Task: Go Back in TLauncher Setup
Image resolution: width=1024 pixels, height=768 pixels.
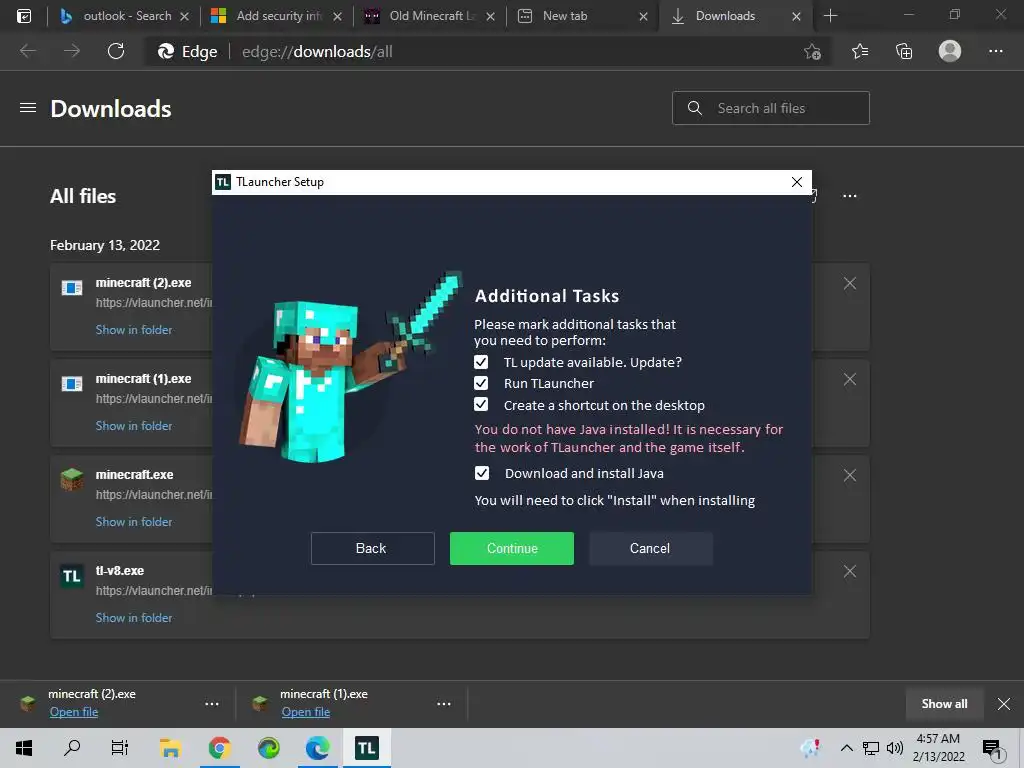Action: 372,549
